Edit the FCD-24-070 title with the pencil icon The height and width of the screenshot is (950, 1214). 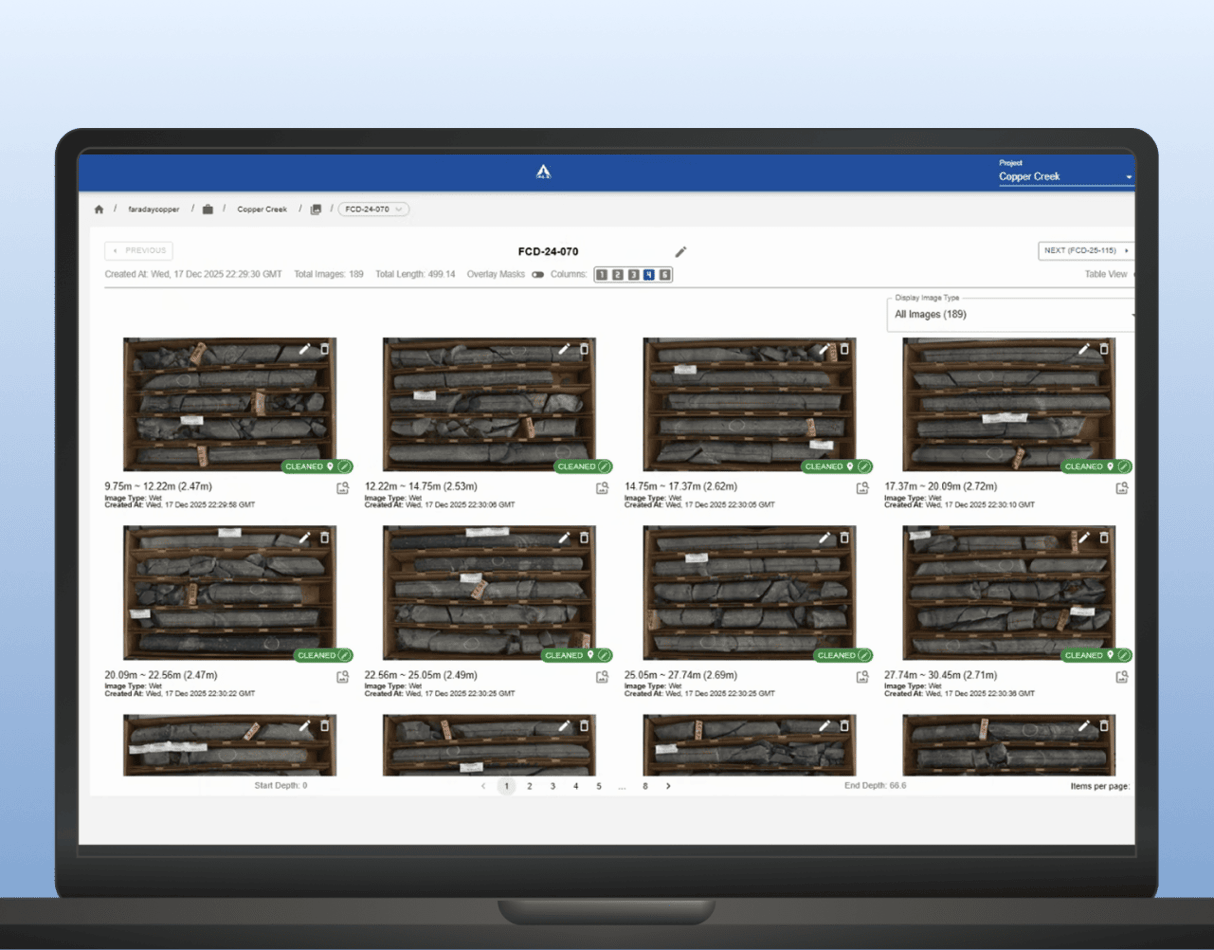681,252
